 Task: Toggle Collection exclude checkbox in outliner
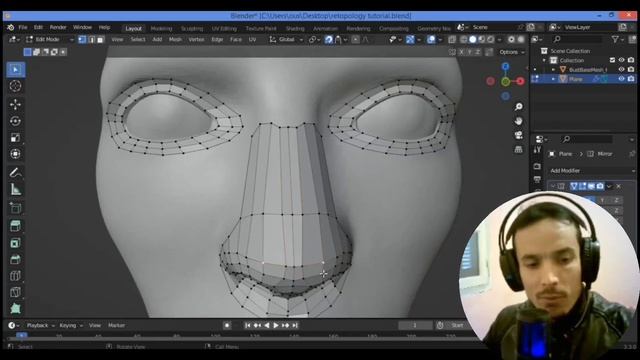pos(612,60)
